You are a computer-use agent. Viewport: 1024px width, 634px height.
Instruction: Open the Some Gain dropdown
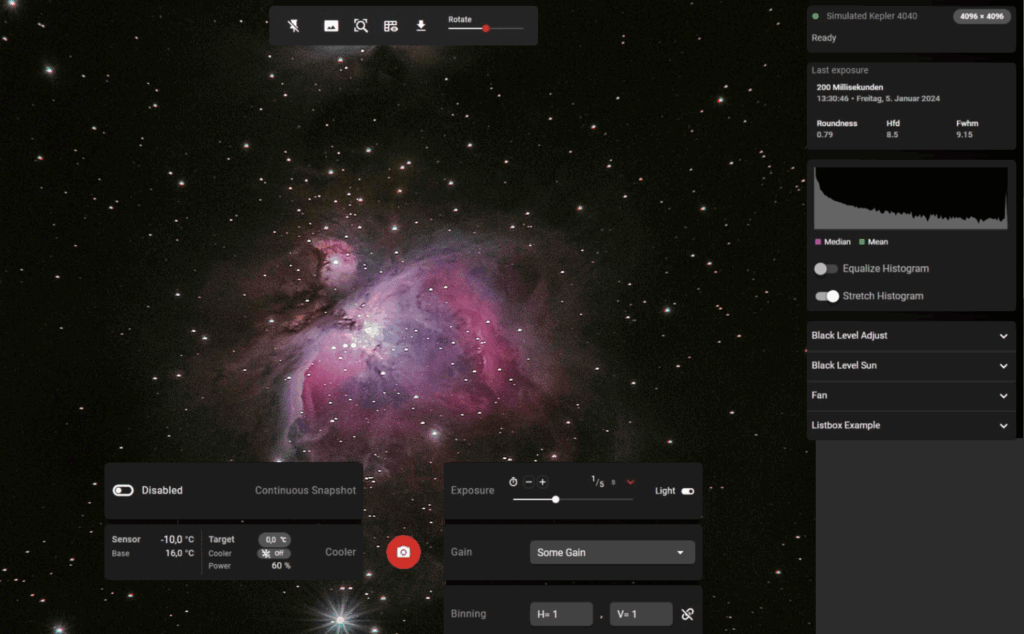point(612,552)
